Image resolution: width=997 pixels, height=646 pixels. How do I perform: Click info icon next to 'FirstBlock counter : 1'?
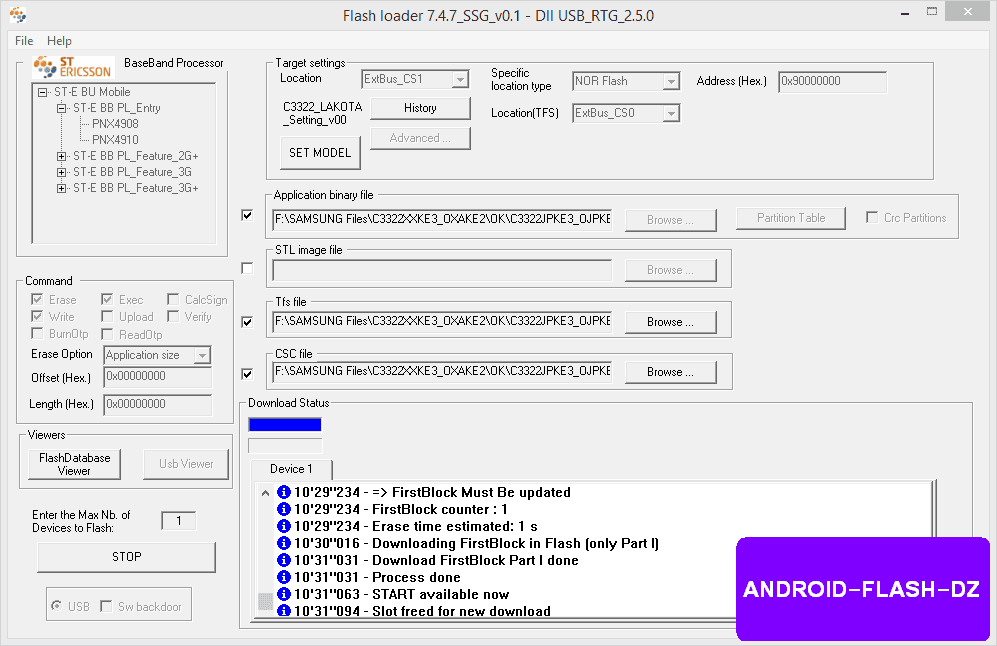coord(283,509)
